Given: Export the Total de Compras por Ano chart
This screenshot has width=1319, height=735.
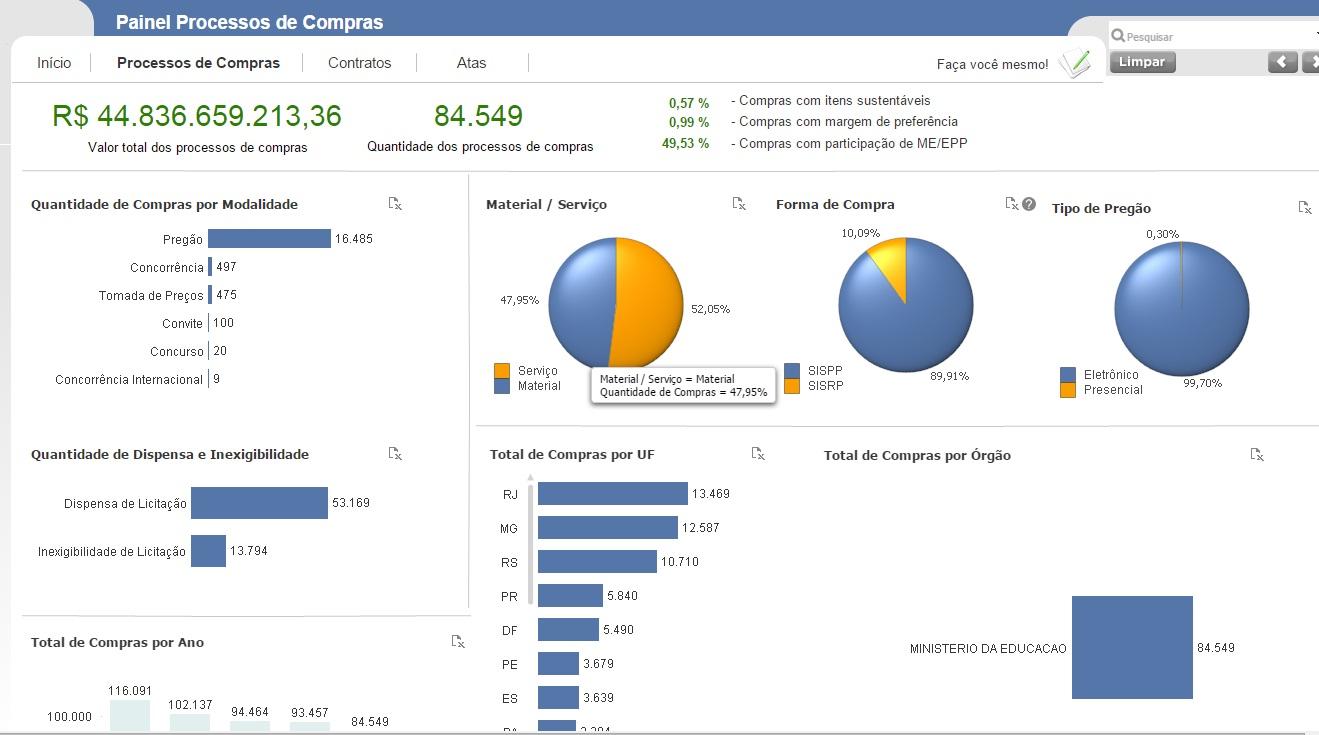Looking at the screenshot, I should click(458, 642).
